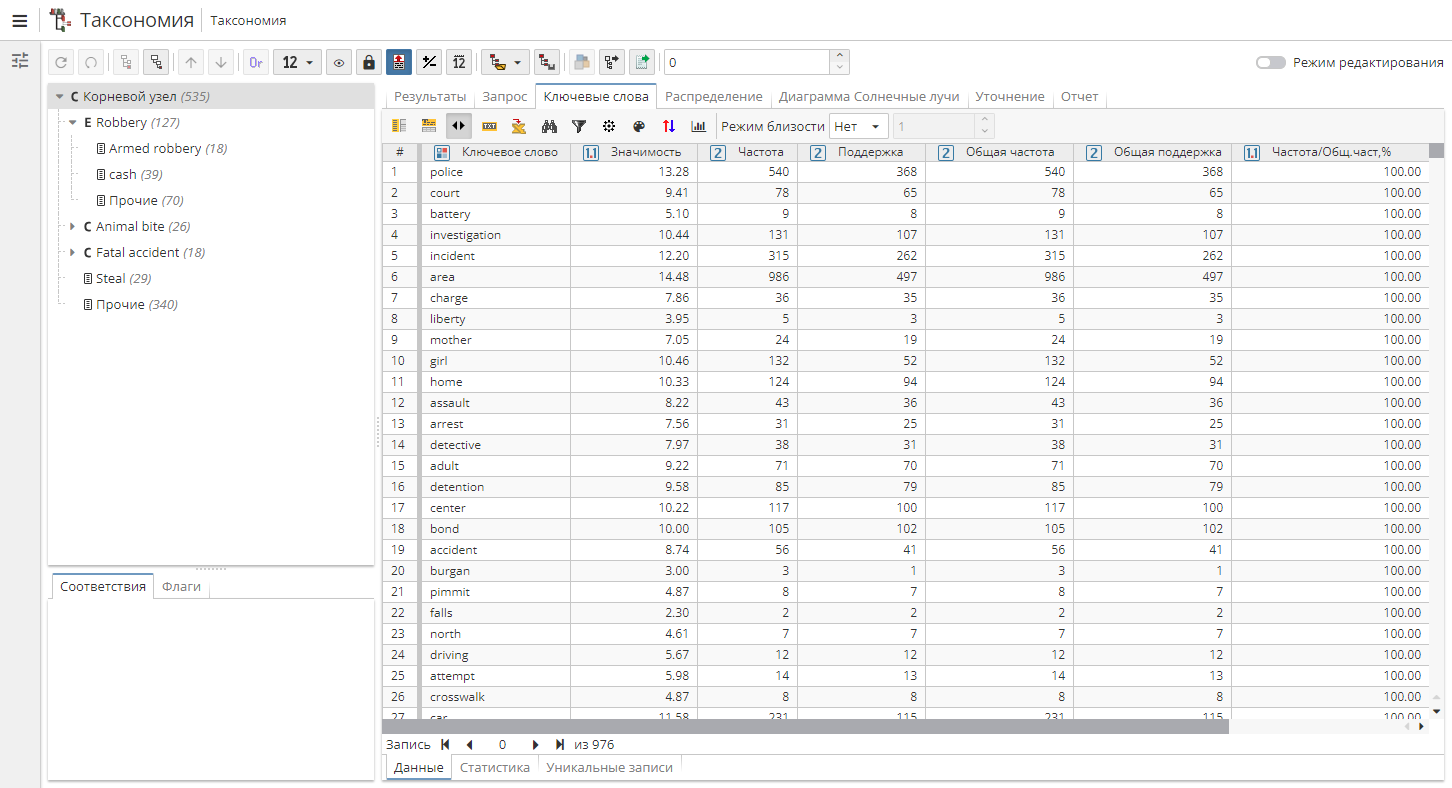Open the left sidebar settings sliders icon
Viewport: 1452px width, 788px height.
point(20,61)
